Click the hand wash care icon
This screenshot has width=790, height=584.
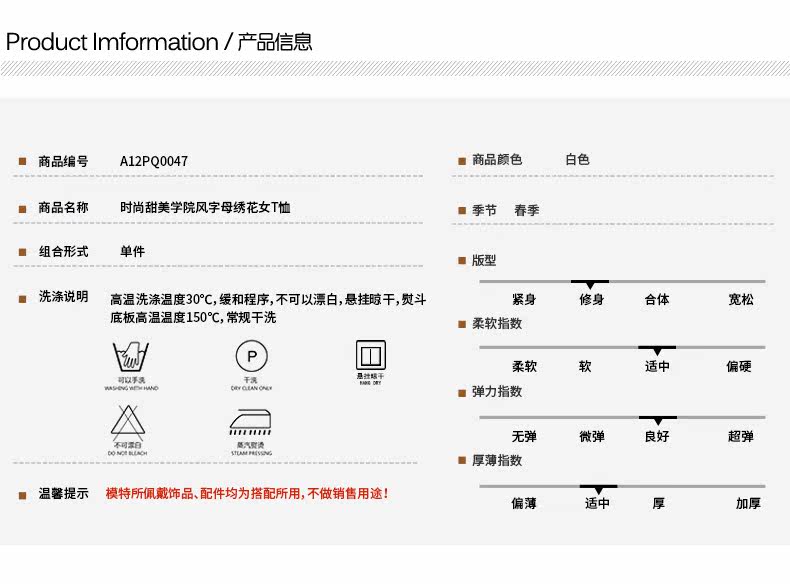point(131,356)
